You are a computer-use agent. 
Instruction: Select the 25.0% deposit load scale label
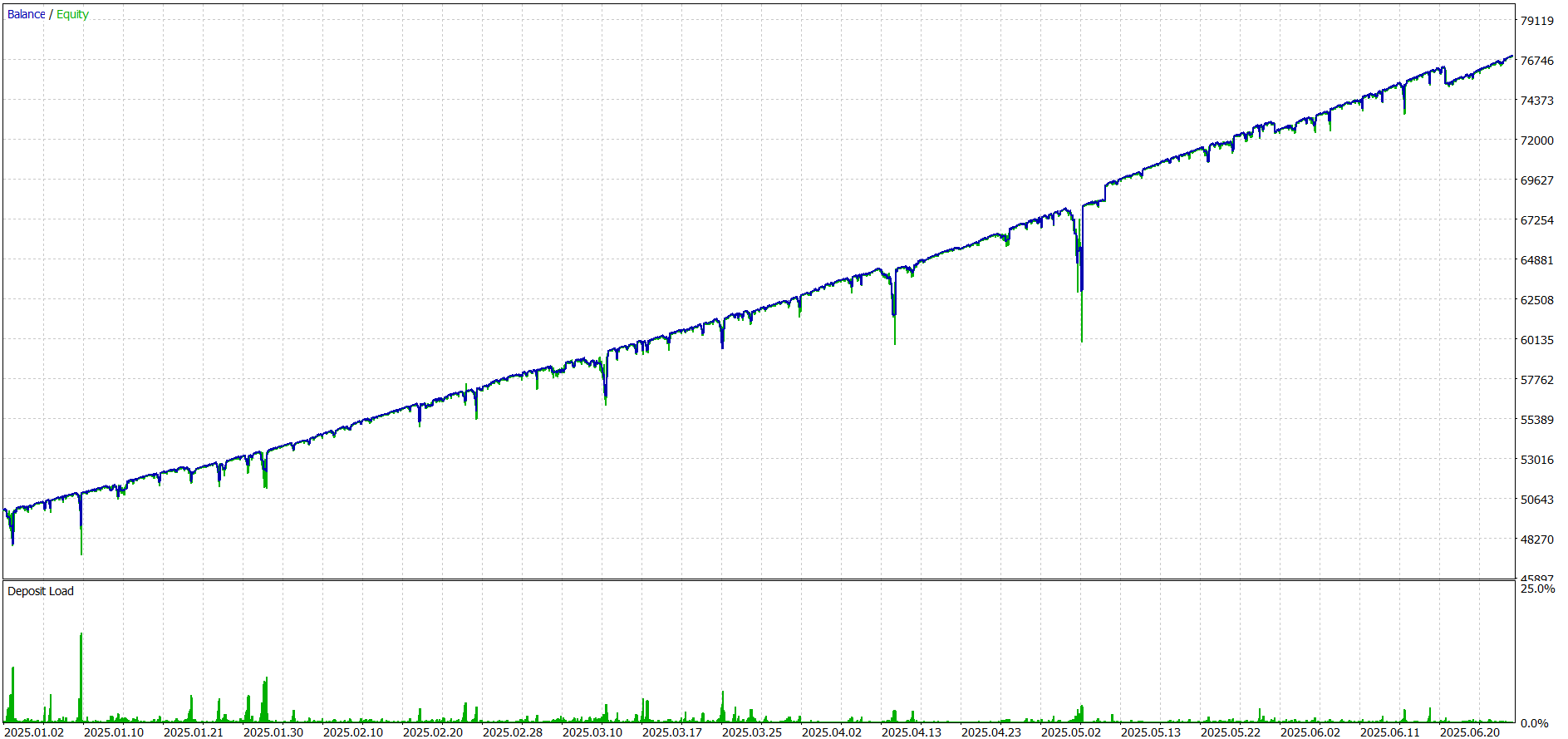tap(1537, 589)
